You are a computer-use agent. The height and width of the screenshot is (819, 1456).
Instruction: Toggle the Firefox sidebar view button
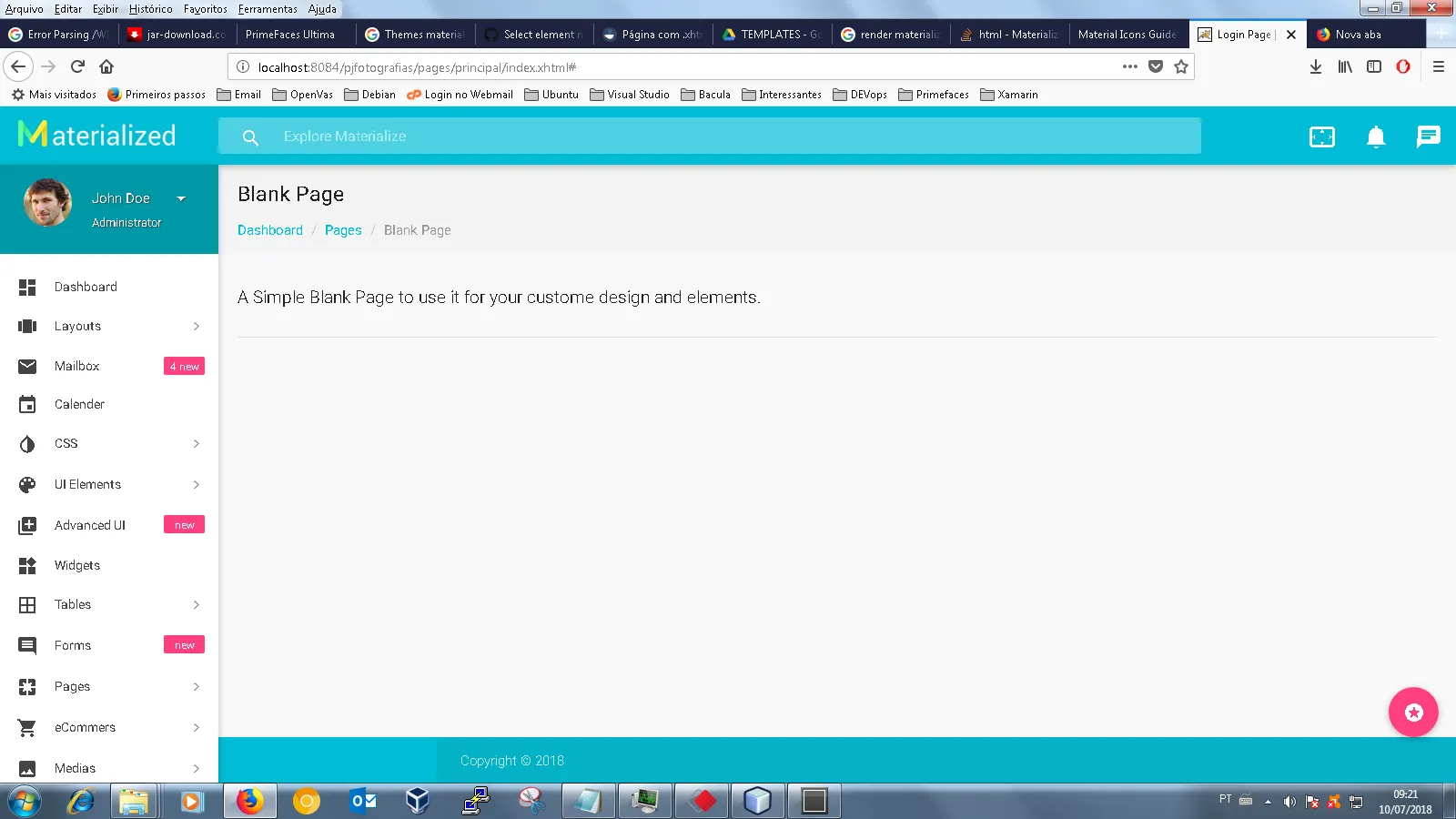click(x=1374, y=66)
